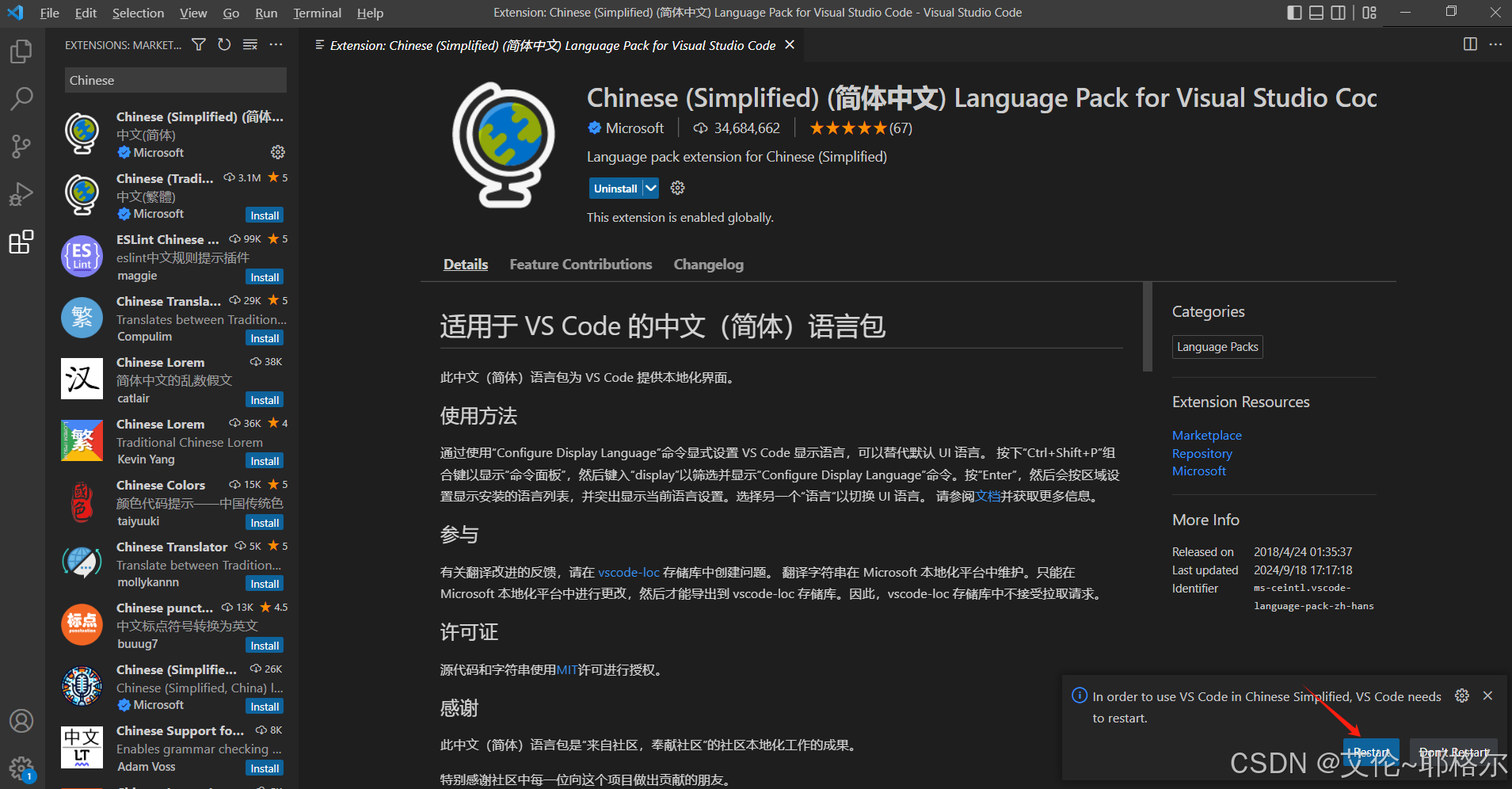Select the ESLint Chinese extension icon
Viewport: 1512px width, 789px height.
(x=82, y=257)
